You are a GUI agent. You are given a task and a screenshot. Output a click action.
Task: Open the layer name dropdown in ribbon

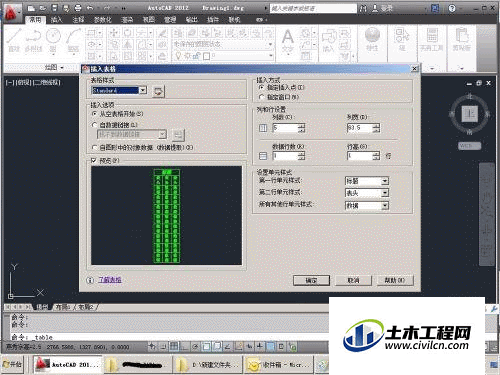pos(271,56)
